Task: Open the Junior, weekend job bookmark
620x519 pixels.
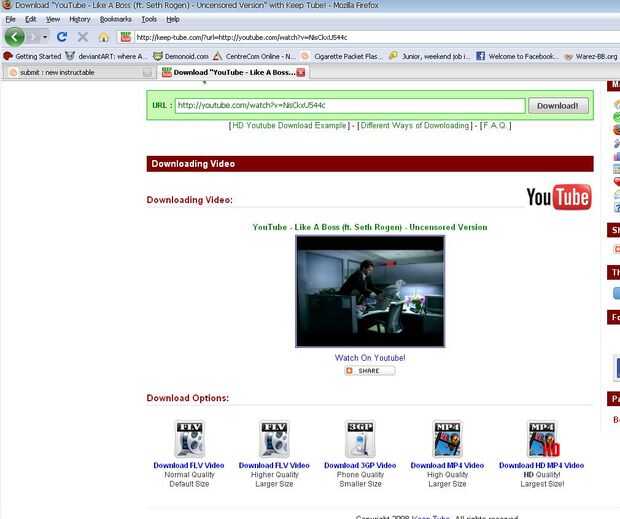Action: coord(430,56)
